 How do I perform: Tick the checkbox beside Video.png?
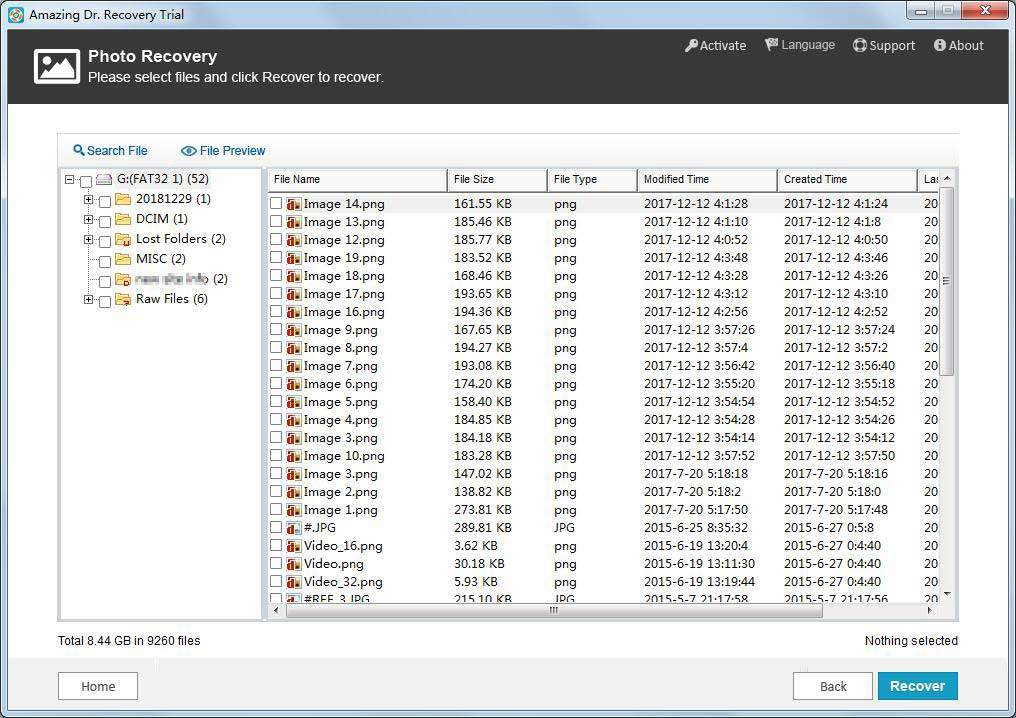click(276, 564)
